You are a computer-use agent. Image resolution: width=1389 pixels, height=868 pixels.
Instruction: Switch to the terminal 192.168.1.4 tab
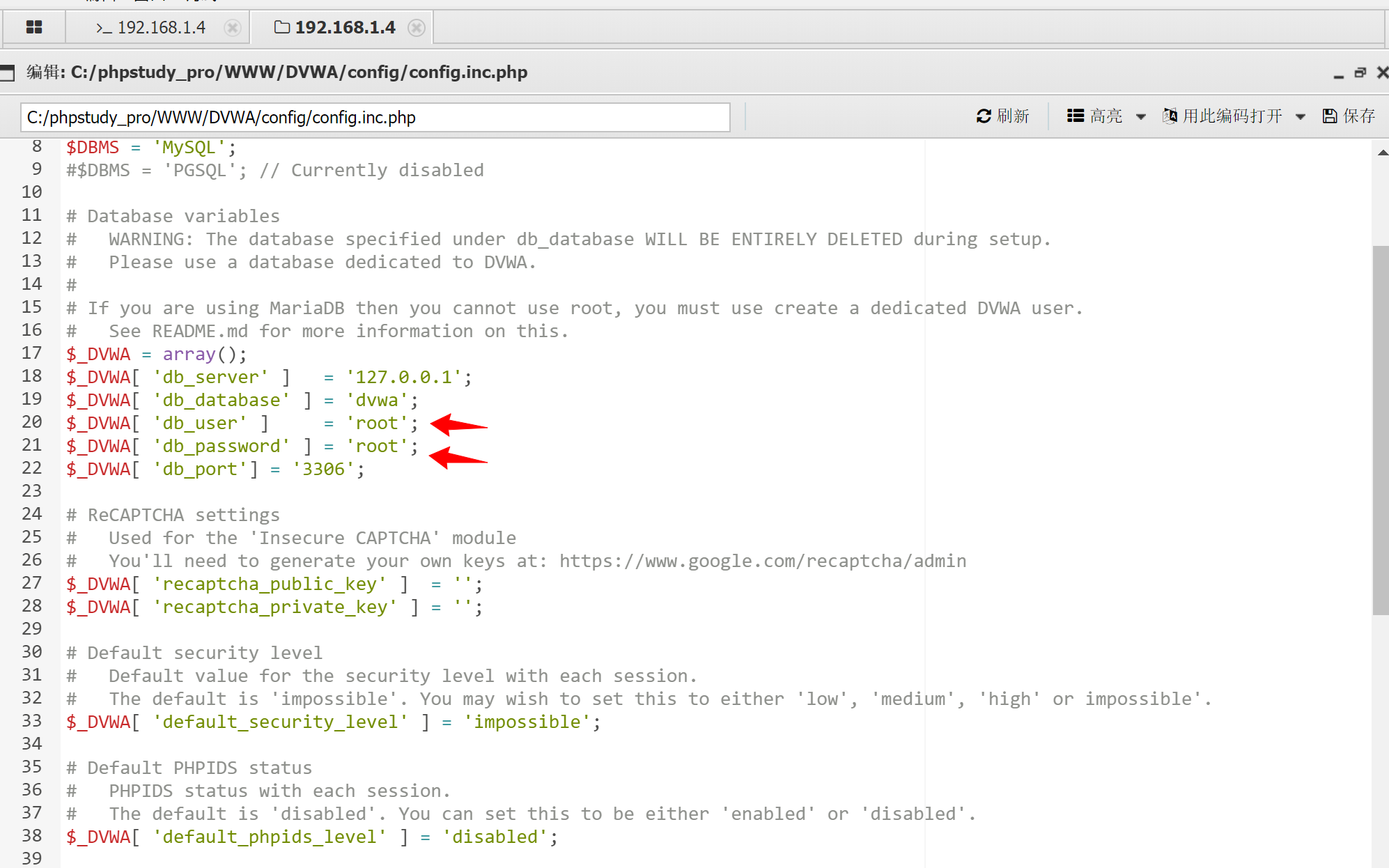(x=152, y=27)
